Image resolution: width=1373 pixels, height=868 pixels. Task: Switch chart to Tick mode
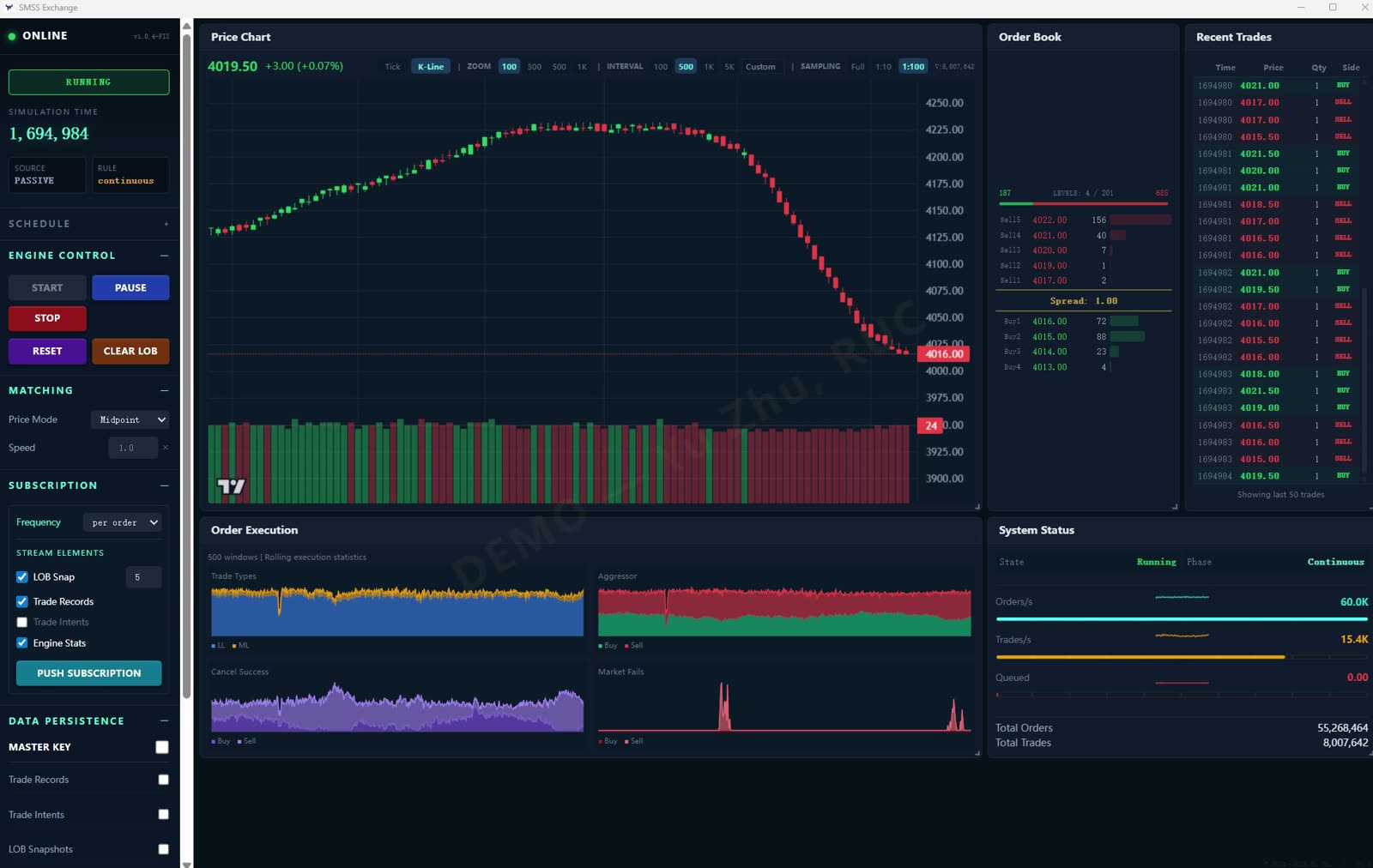392,67
